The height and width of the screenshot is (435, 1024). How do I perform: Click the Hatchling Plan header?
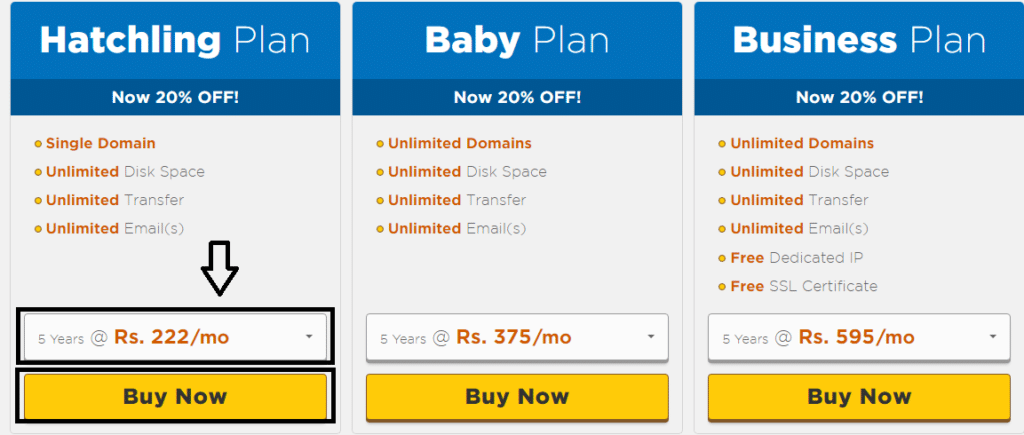click(175, 40)
